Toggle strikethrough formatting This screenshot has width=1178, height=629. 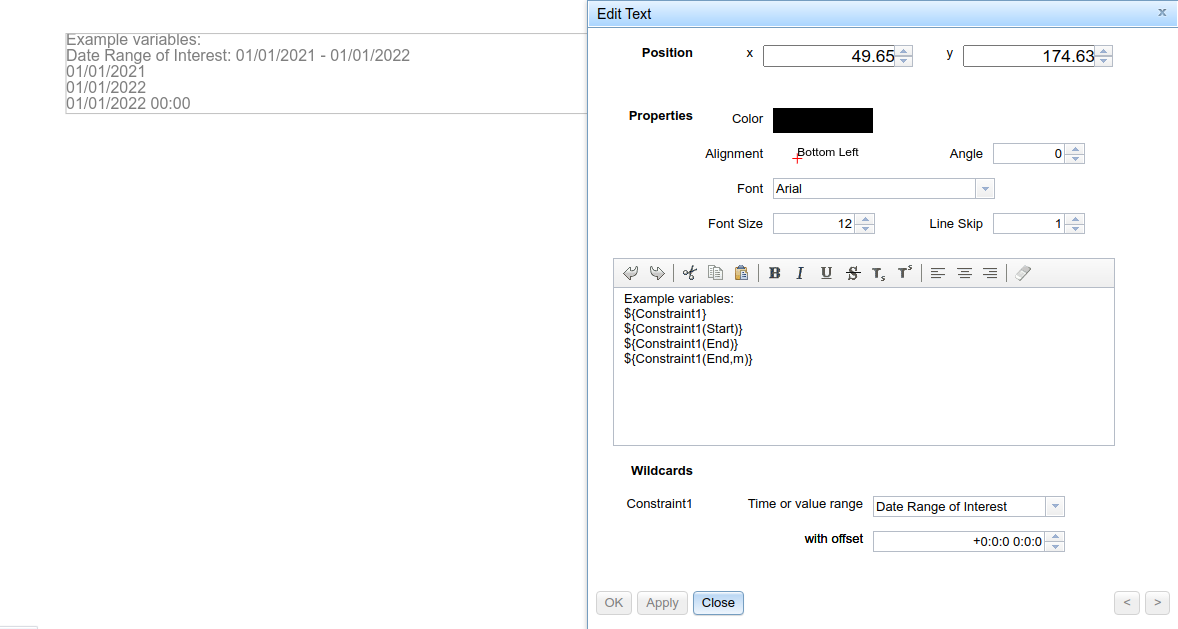[852, 272]
